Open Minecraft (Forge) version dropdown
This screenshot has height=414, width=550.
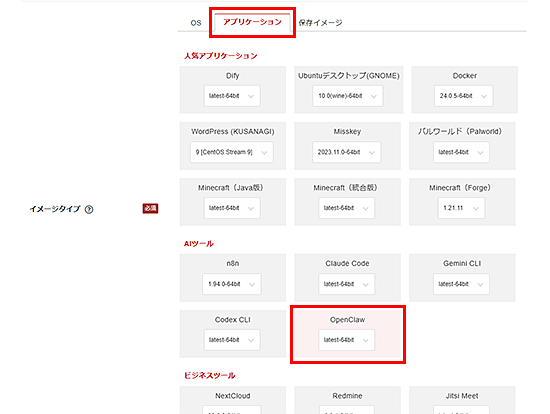(x=461, y=208)
